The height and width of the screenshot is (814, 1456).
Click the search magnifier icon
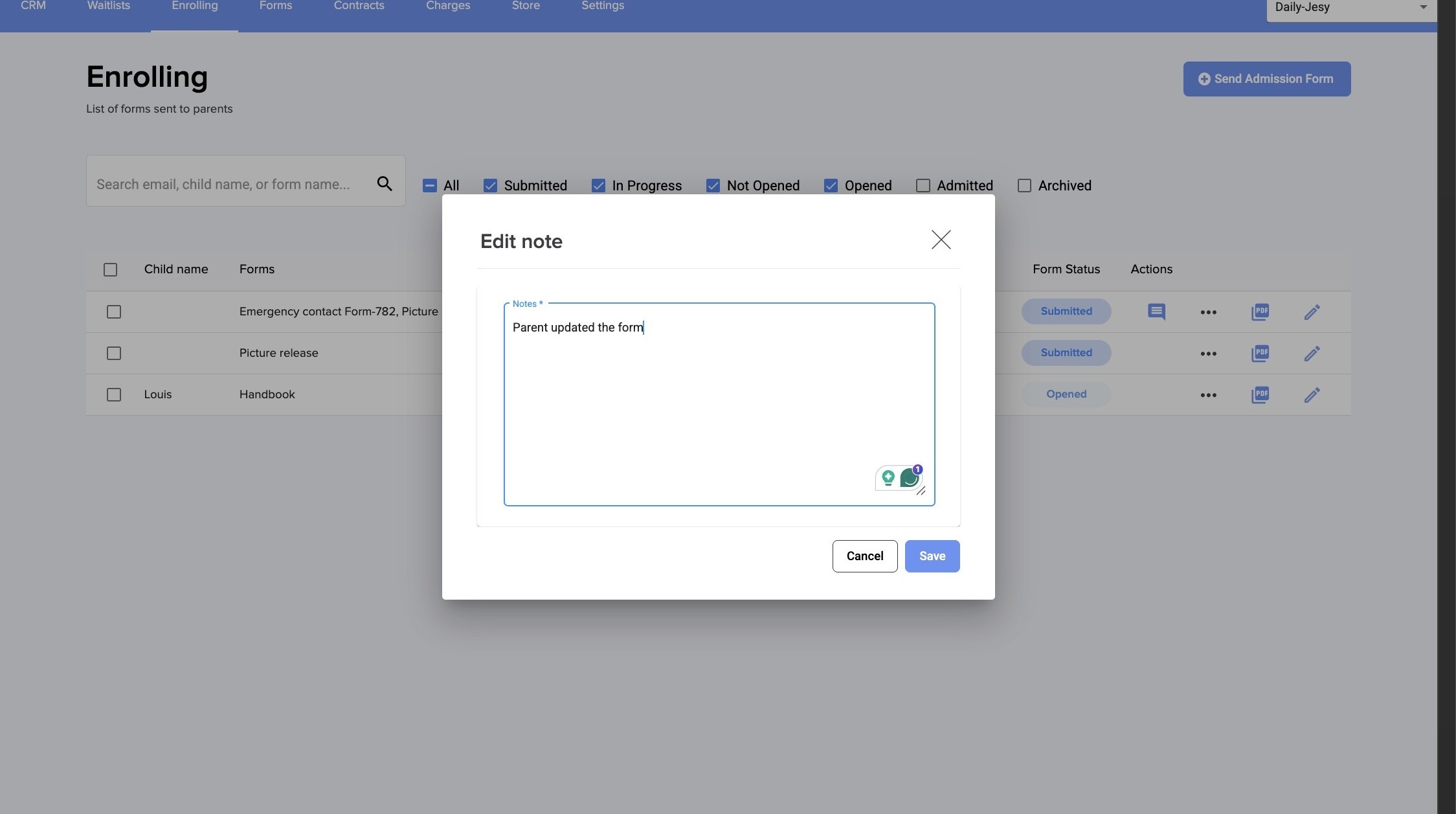click(385, 184)
